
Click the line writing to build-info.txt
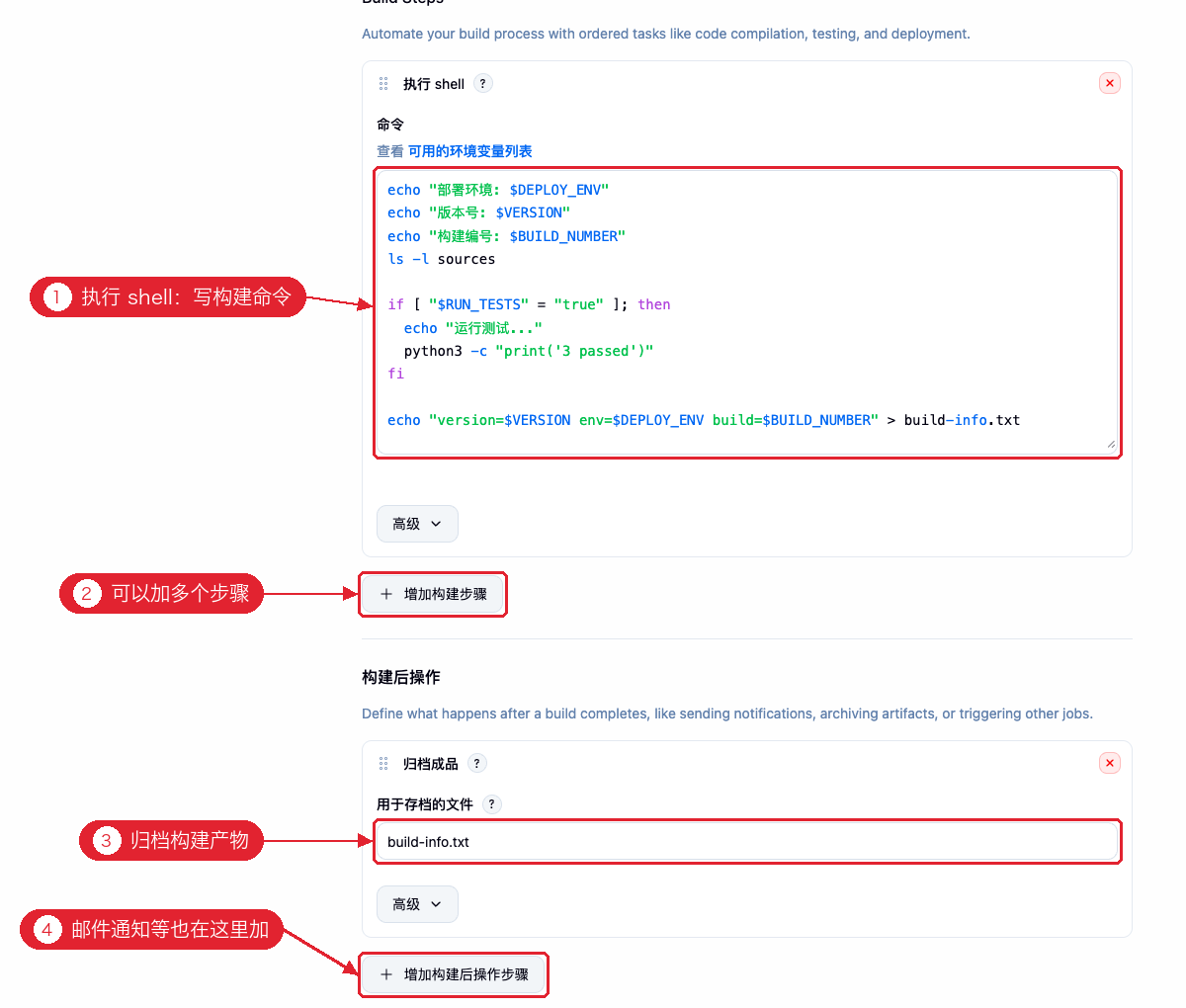coord(704,420)
